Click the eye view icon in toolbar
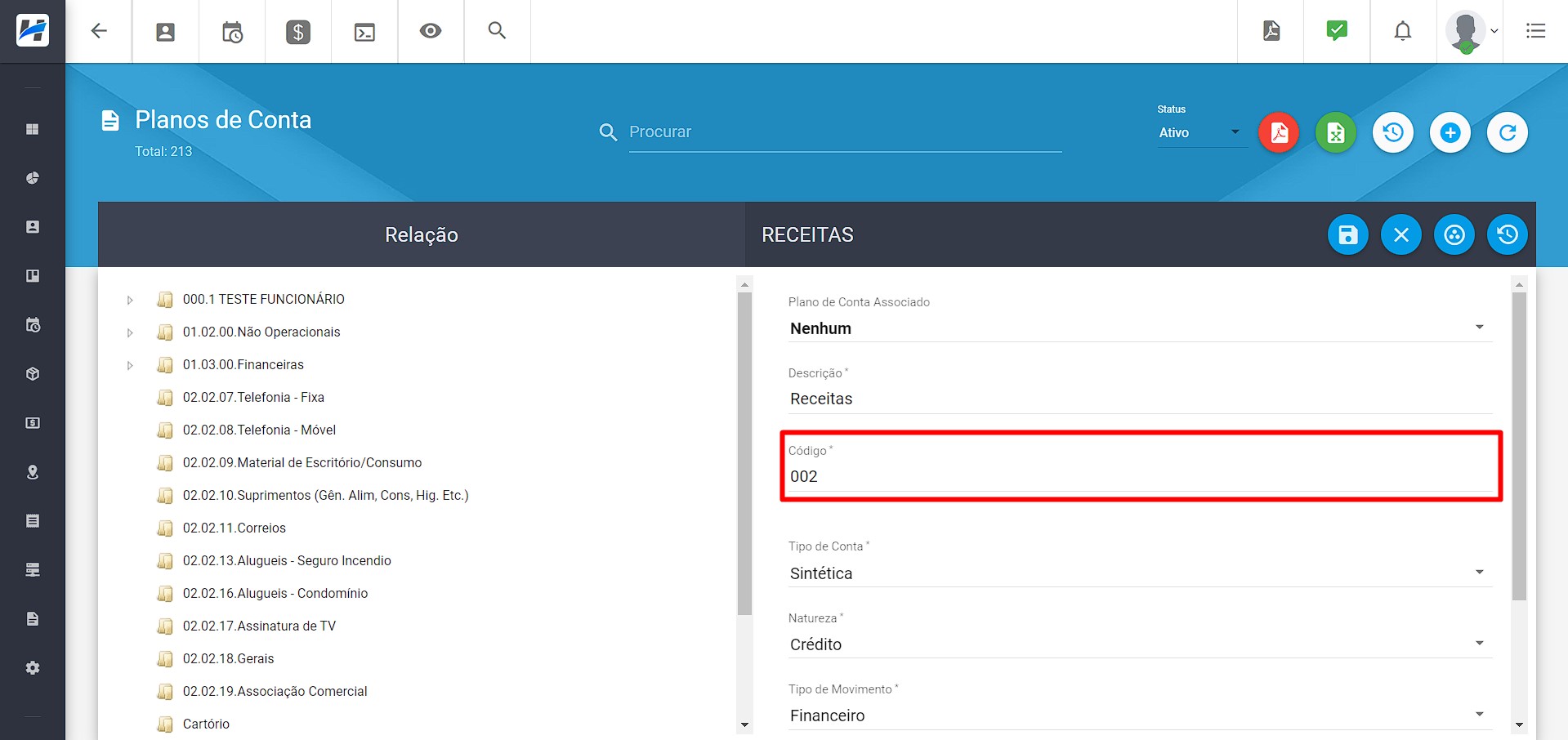Screen dimensions: 1568x740 click(x=431, y=32)
